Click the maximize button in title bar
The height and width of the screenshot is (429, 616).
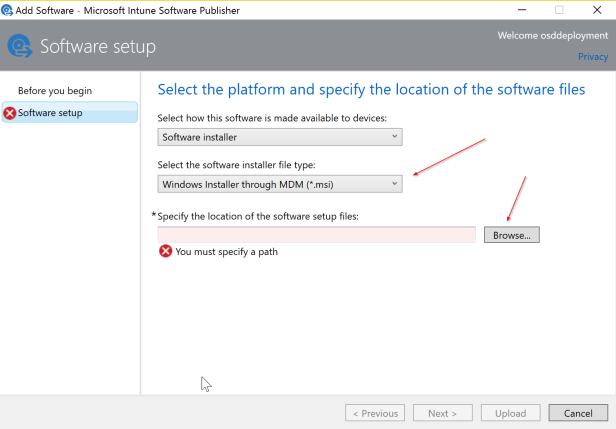(x=559, y=10)
